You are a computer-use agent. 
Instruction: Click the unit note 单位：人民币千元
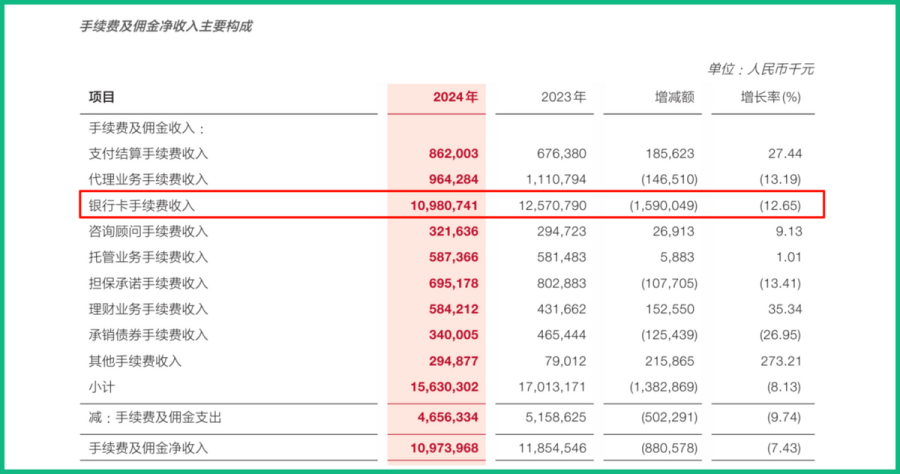click(x=760, y=68)
